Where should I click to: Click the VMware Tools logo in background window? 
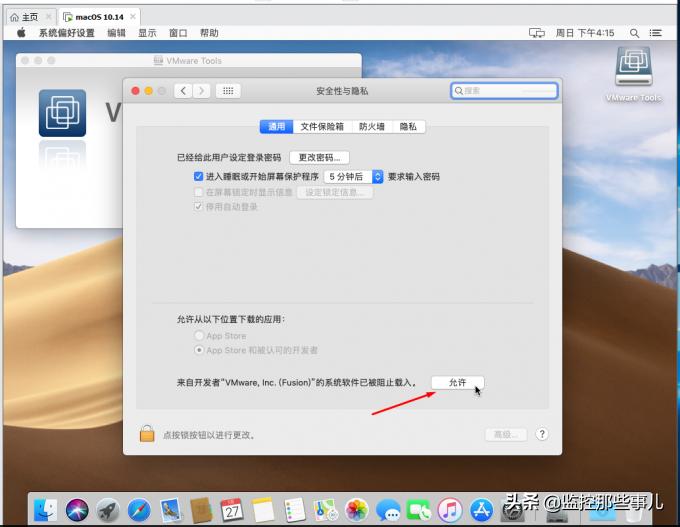(62, 113)
